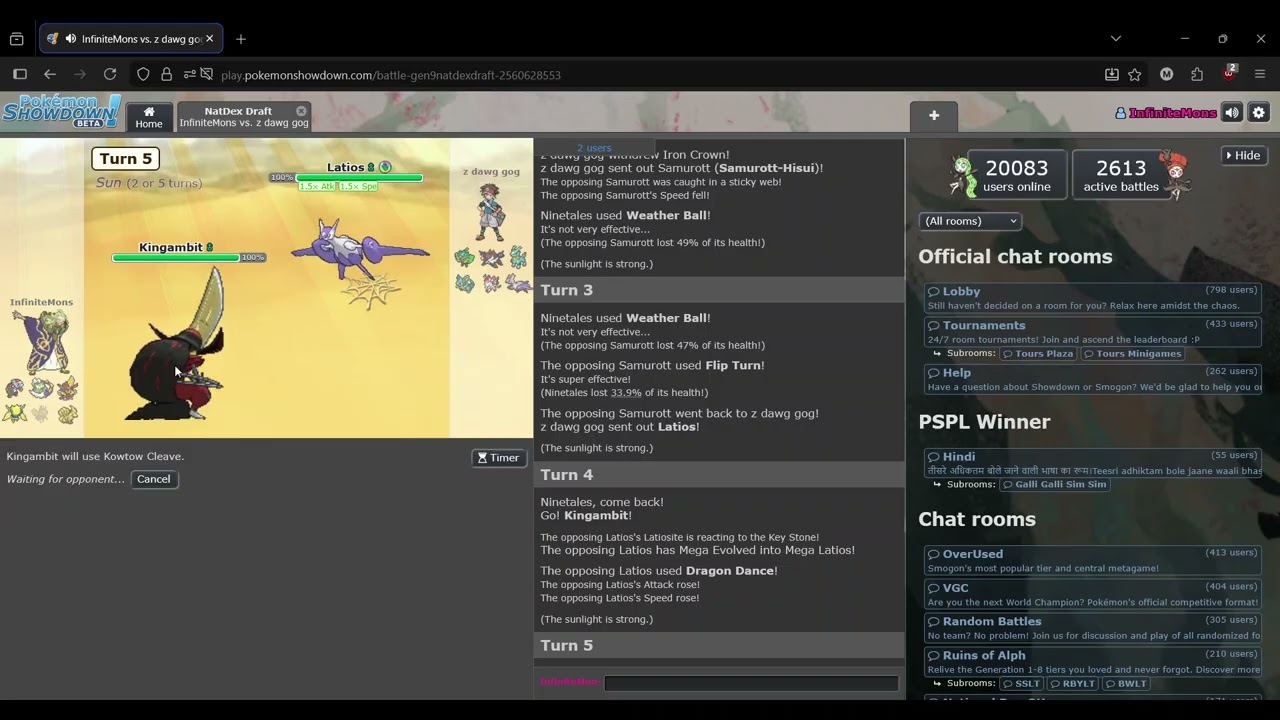Click z dawg gog's last team icon
Screen dimensions: 1280x720
click(517, 284)
